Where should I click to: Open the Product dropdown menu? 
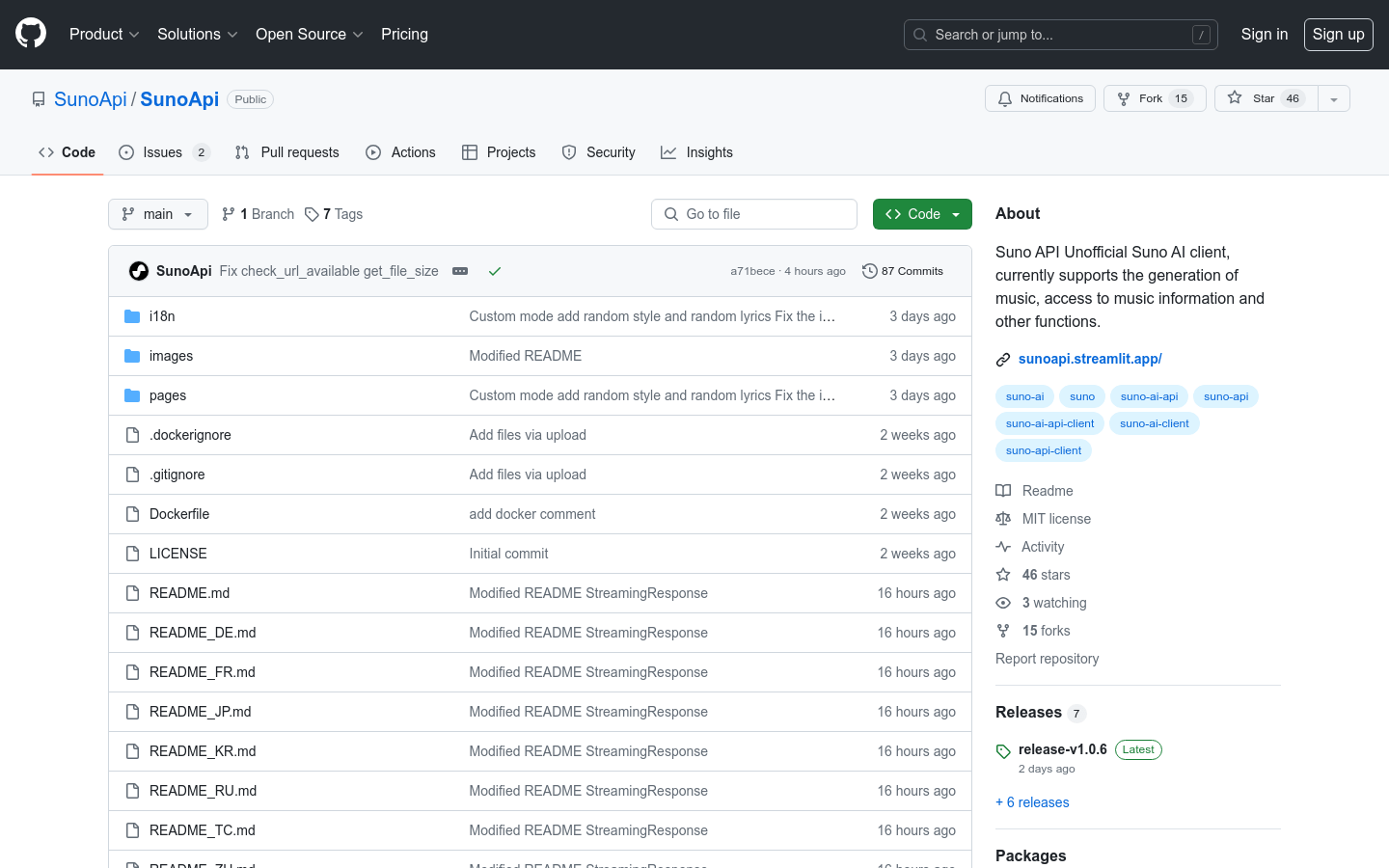tap(104, 34)
